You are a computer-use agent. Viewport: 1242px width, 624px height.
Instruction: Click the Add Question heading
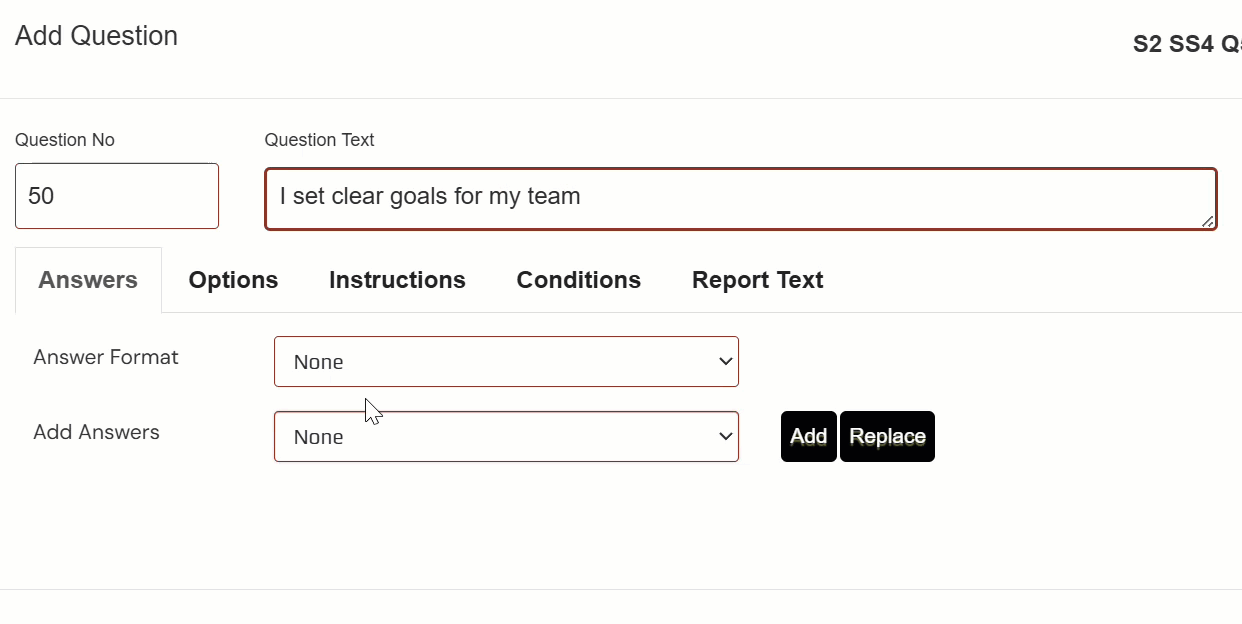[x=96, y=36]
